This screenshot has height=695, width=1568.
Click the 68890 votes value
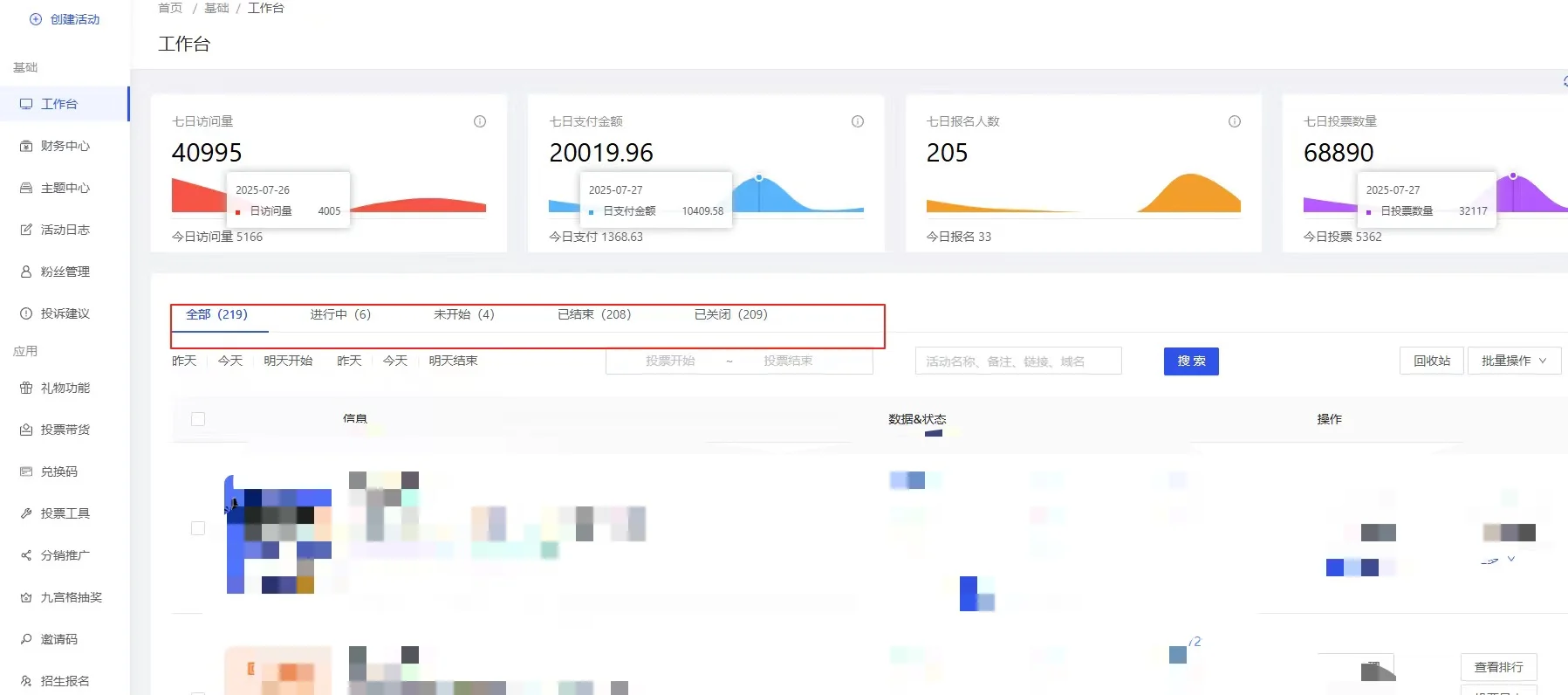pos(1339,153)
